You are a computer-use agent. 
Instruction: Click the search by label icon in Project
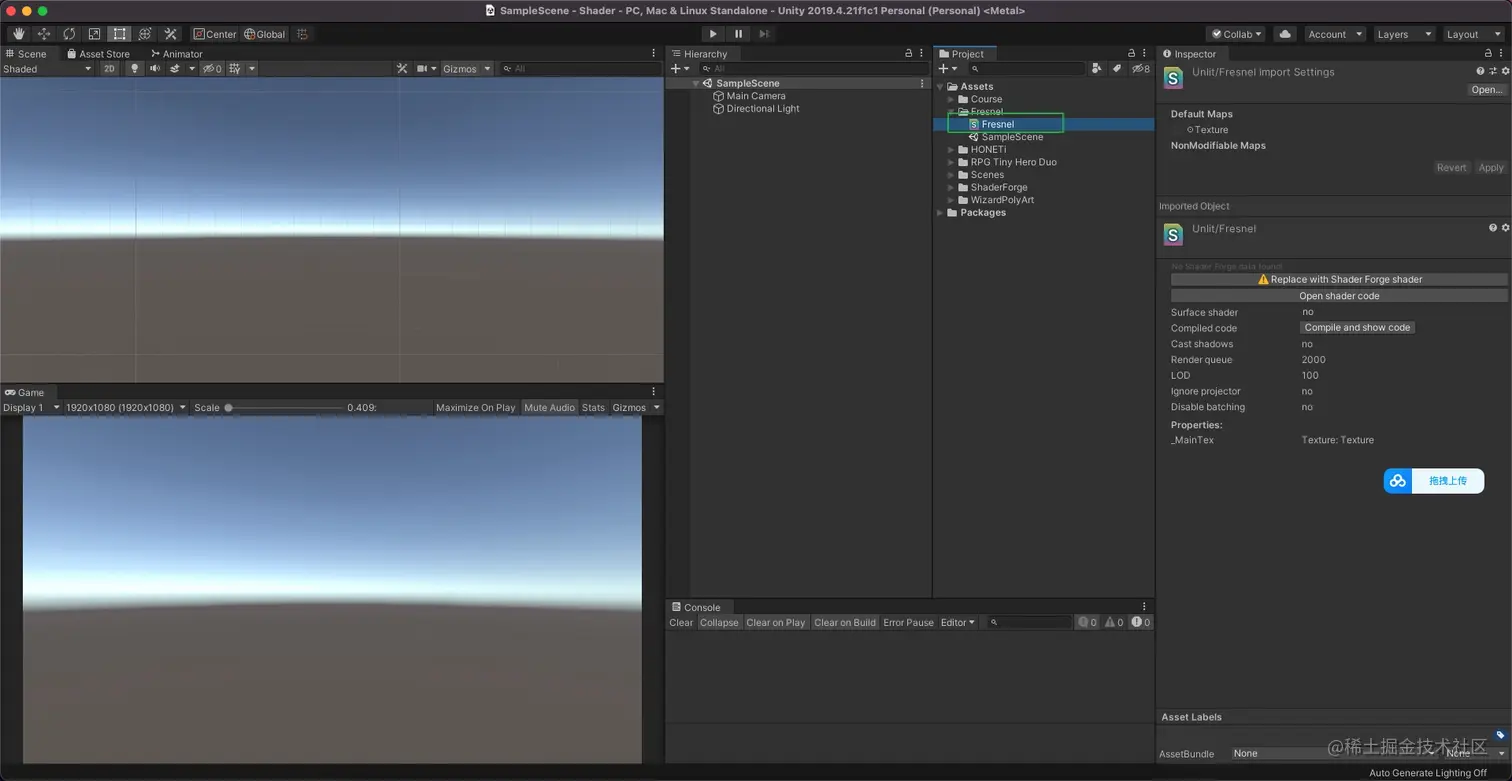coord(1117,69)
